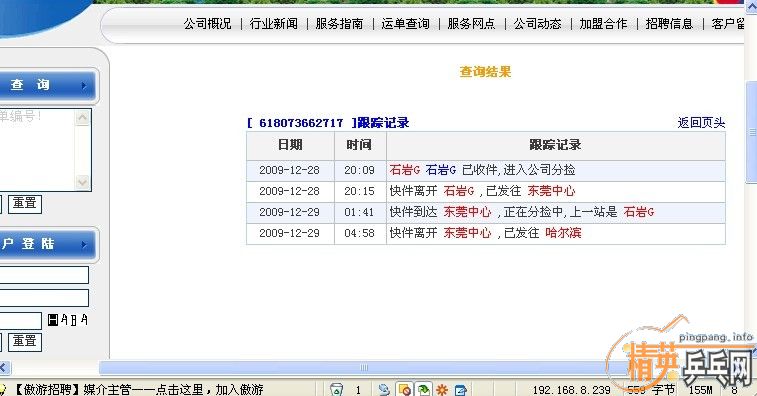The width and height of the screenshot is (757, 396).
Task: Click the popup blocker icon in status bar
Action: point(405,389)
